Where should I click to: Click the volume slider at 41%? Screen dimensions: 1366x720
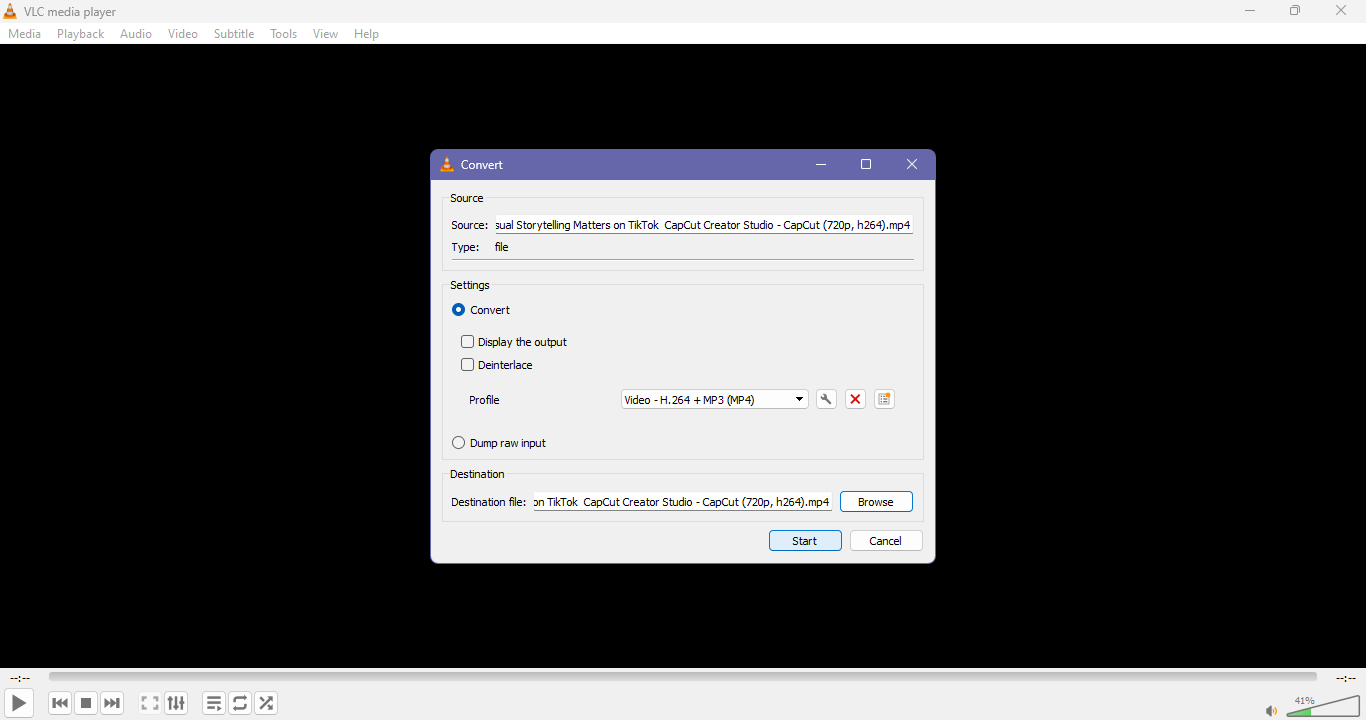(x=1323, y=707)
